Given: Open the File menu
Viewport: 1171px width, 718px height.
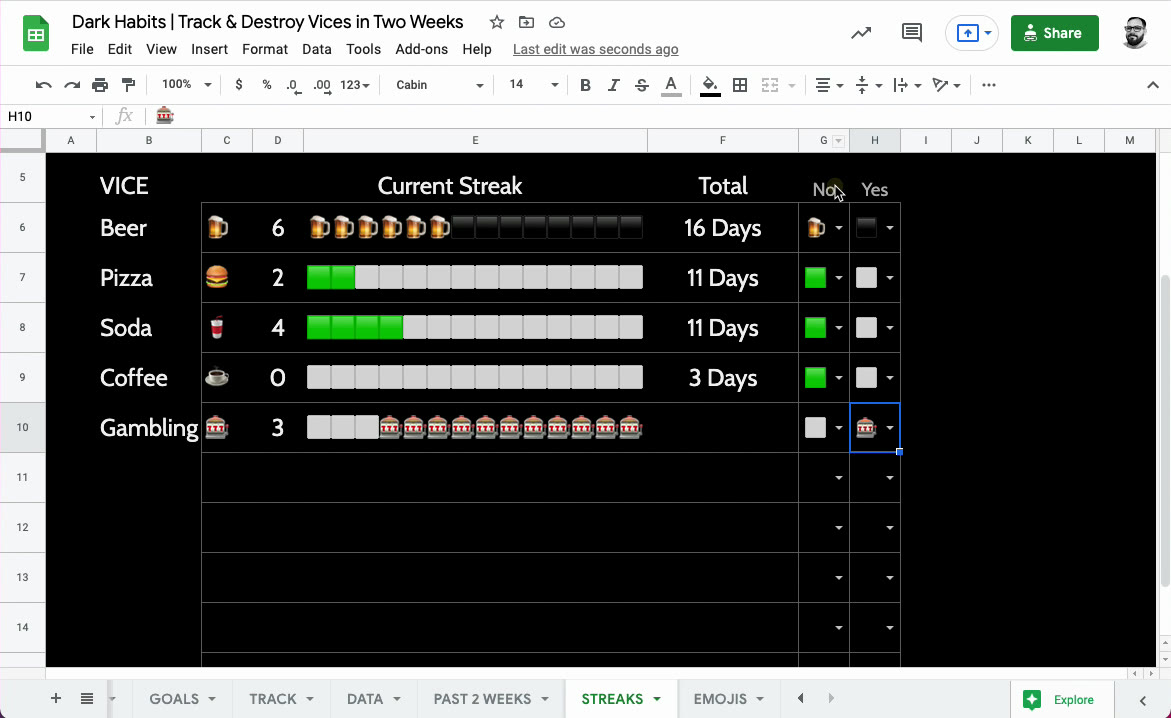Looking at the screenshot, I should (x=82, y=49).
